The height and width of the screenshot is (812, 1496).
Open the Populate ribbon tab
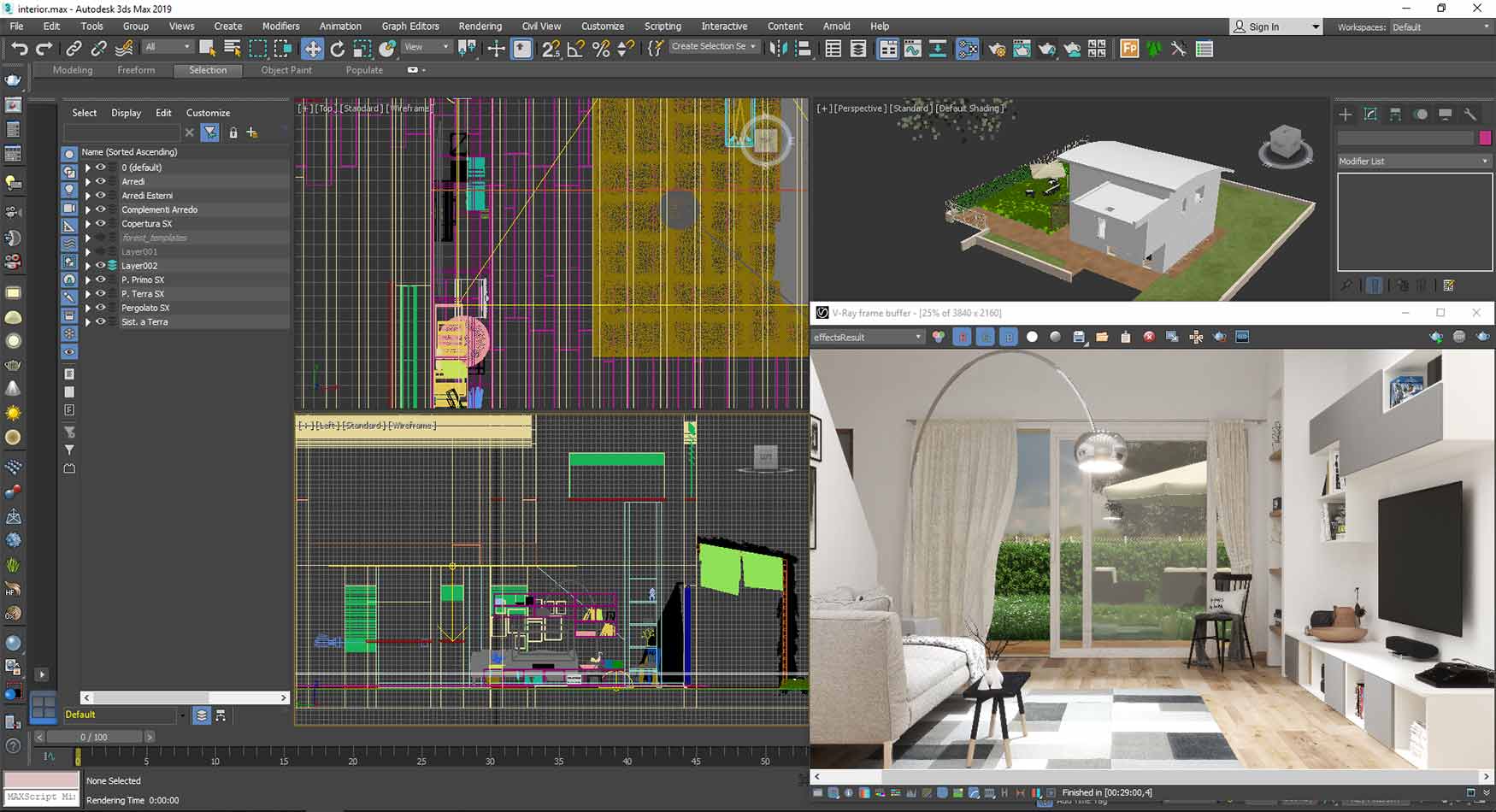364,70
